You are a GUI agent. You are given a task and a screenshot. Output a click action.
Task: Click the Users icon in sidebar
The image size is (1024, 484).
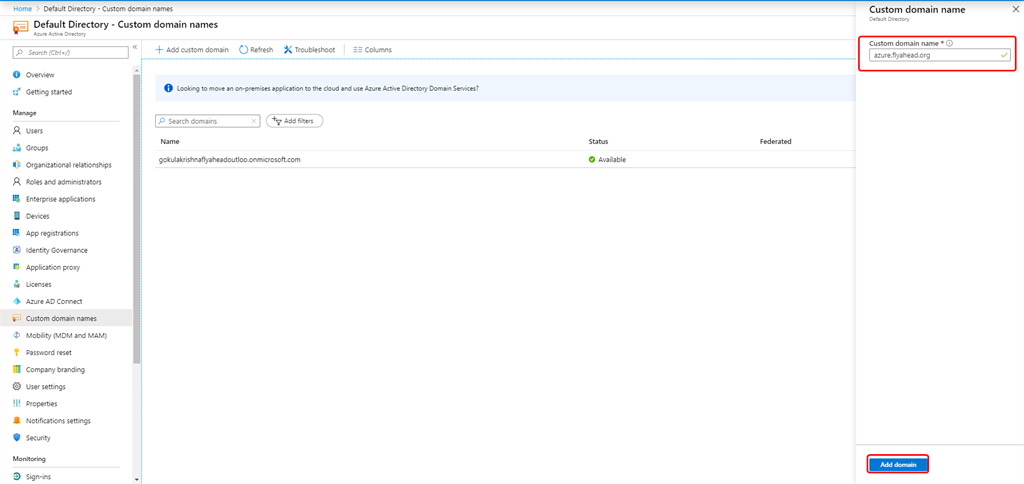coord(17,131)
